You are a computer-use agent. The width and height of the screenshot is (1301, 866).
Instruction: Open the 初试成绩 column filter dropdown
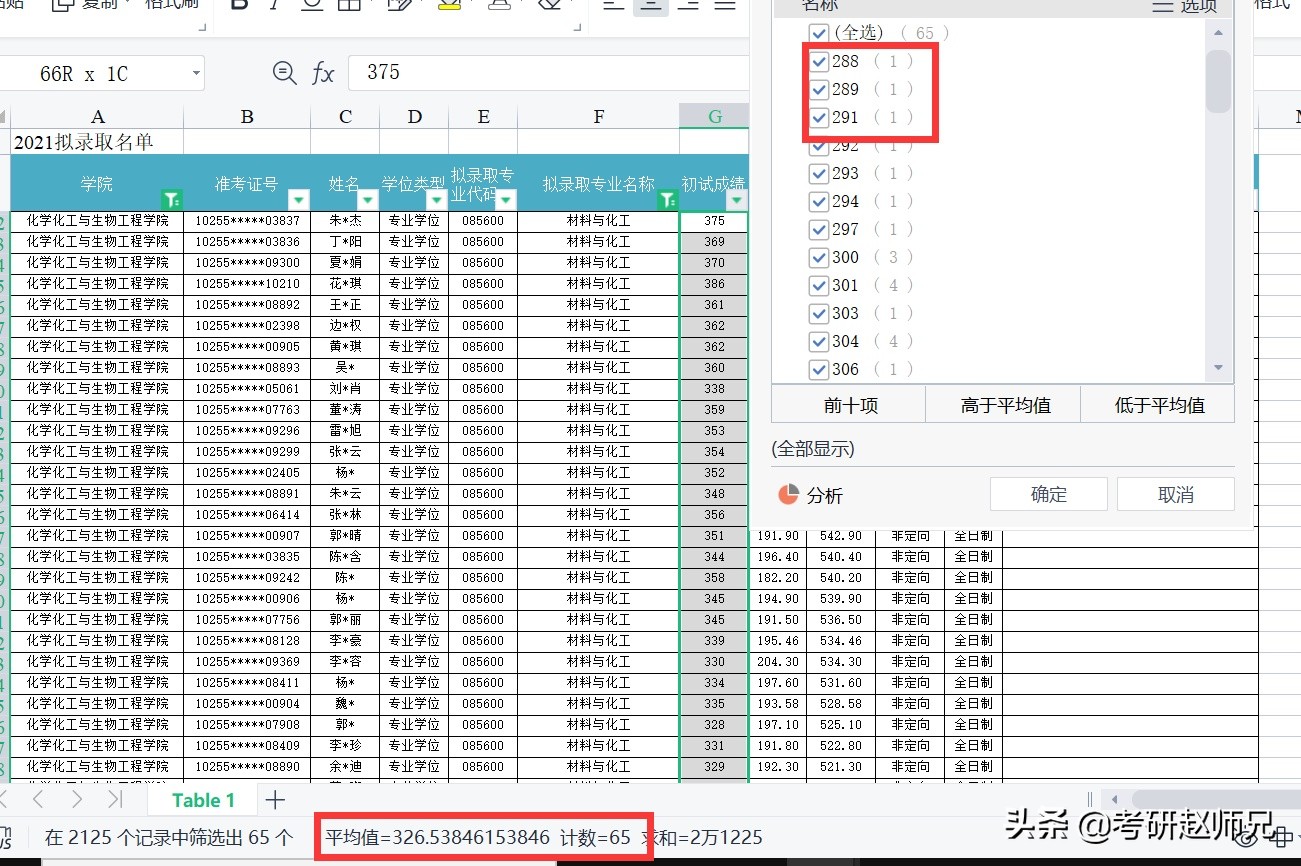pos(736,200)
